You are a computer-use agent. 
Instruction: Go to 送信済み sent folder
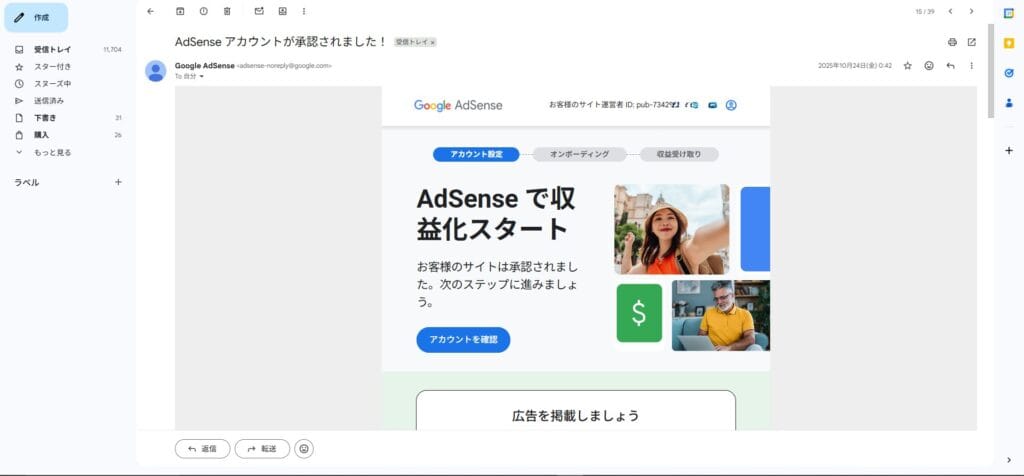pyautogui.click(x=48, y=101)
